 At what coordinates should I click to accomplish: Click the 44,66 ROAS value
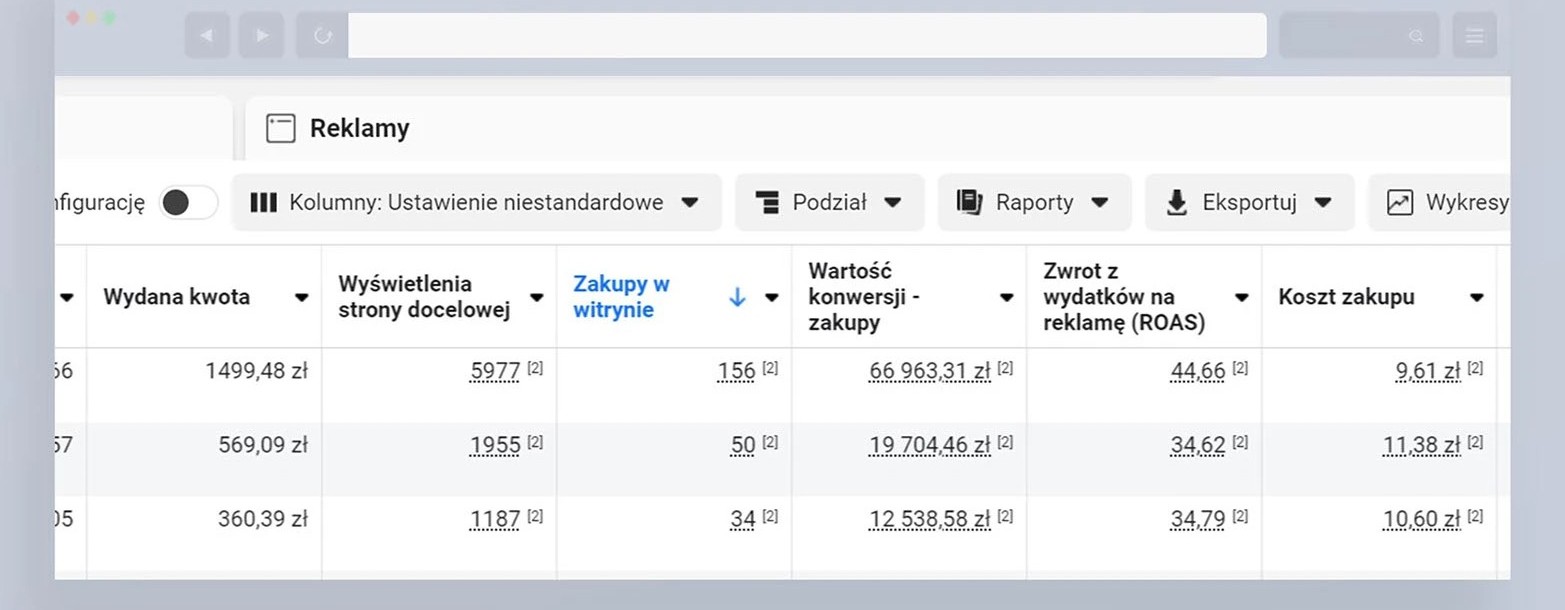[1198, 371]
